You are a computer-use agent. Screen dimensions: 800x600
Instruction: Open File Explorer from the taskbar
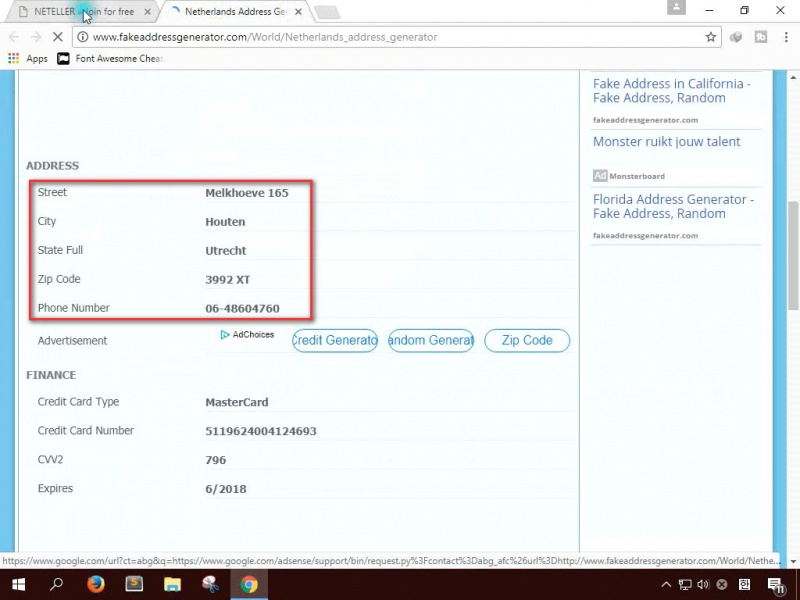click(x=172, y=585)
